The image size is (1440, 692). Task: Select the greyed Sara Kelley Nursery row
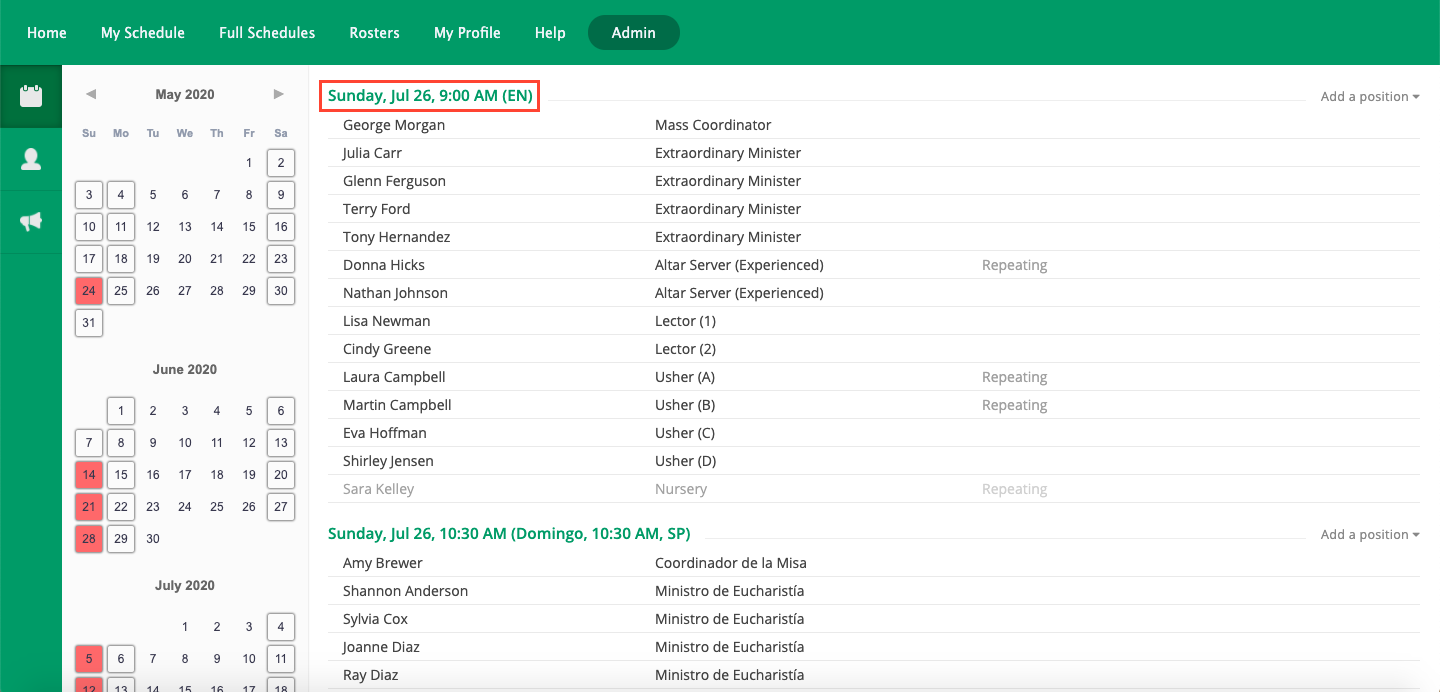click(378, 489)
